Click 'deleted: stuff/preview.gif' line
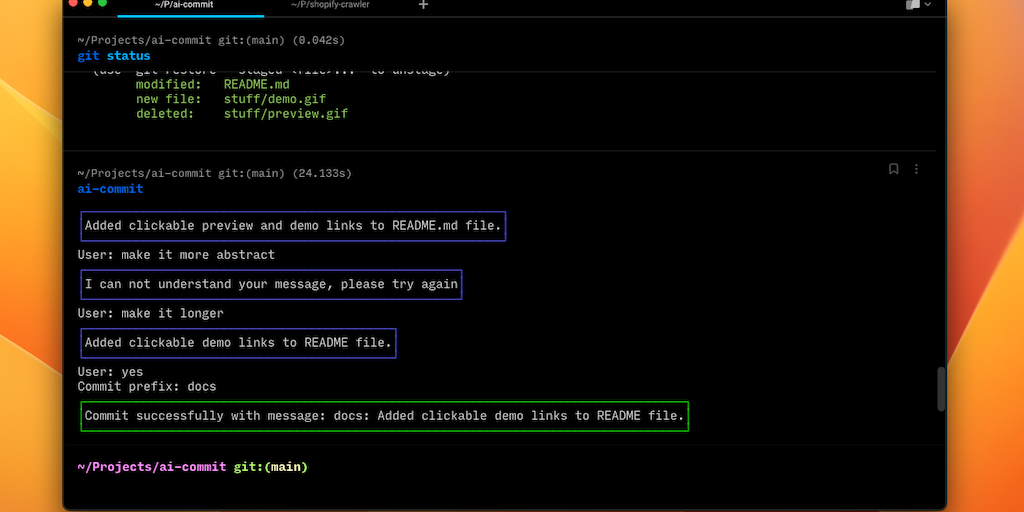Image resolution: width=1024 pixels, height=512 pixels. [x=242, y=114]
